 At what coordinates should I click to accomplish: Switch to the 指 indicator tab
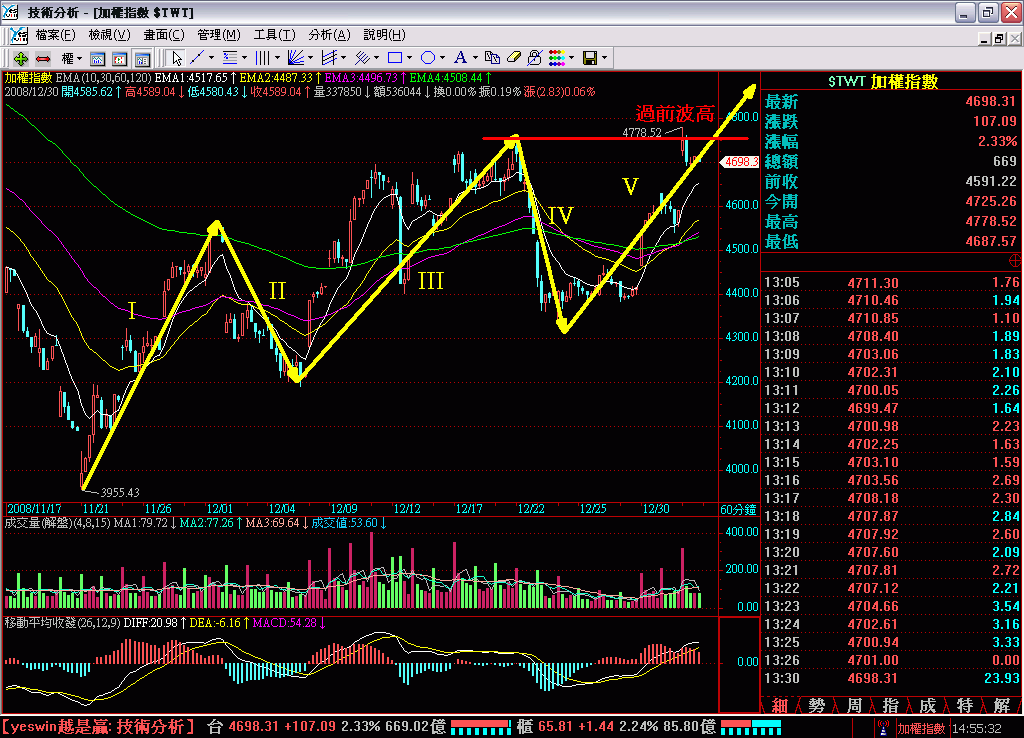pyautogui.click(x=891, y=705)
